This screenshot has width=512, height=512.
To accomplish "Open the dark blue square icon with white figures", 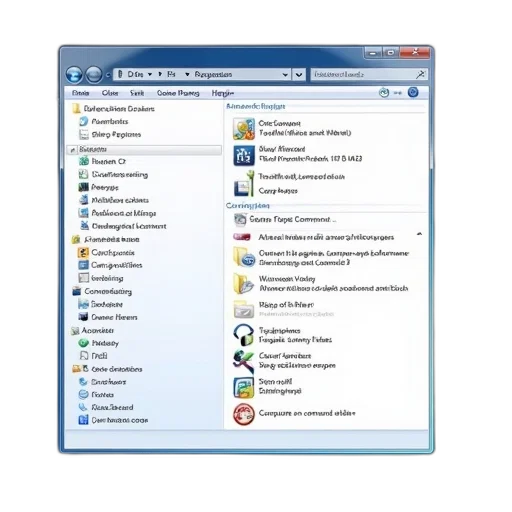I will pyautogui.click(x=244, y=156).
